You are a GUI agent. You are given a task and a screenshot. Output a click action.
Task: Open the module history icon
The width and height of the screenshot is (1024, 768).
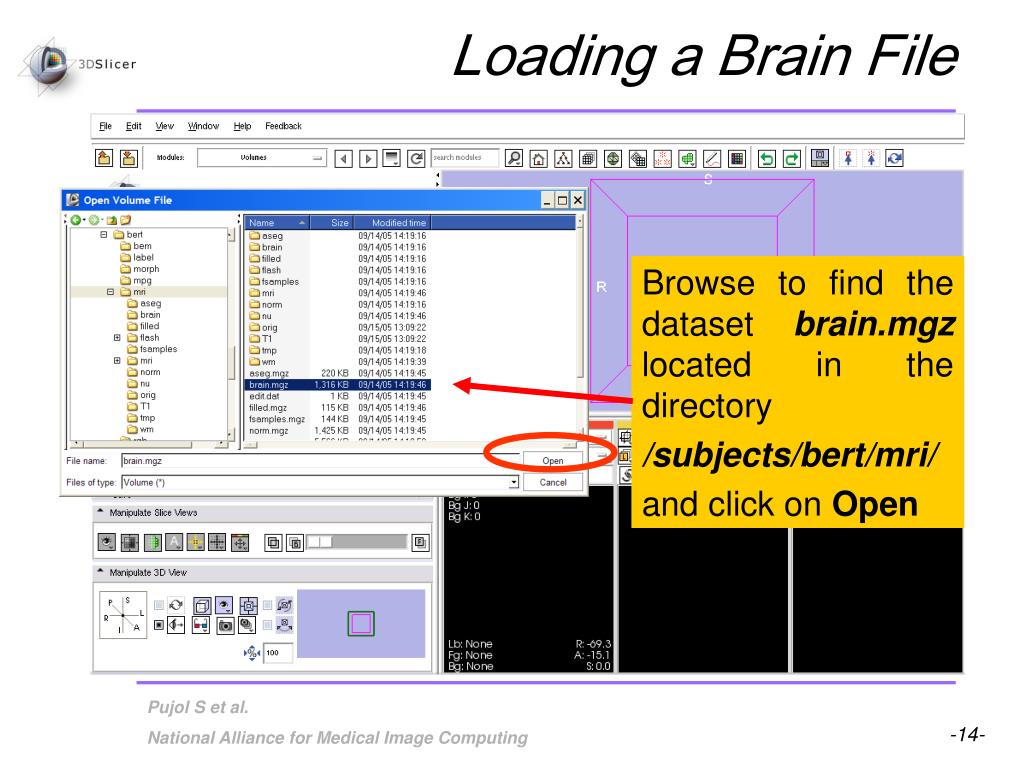[391, 158]
